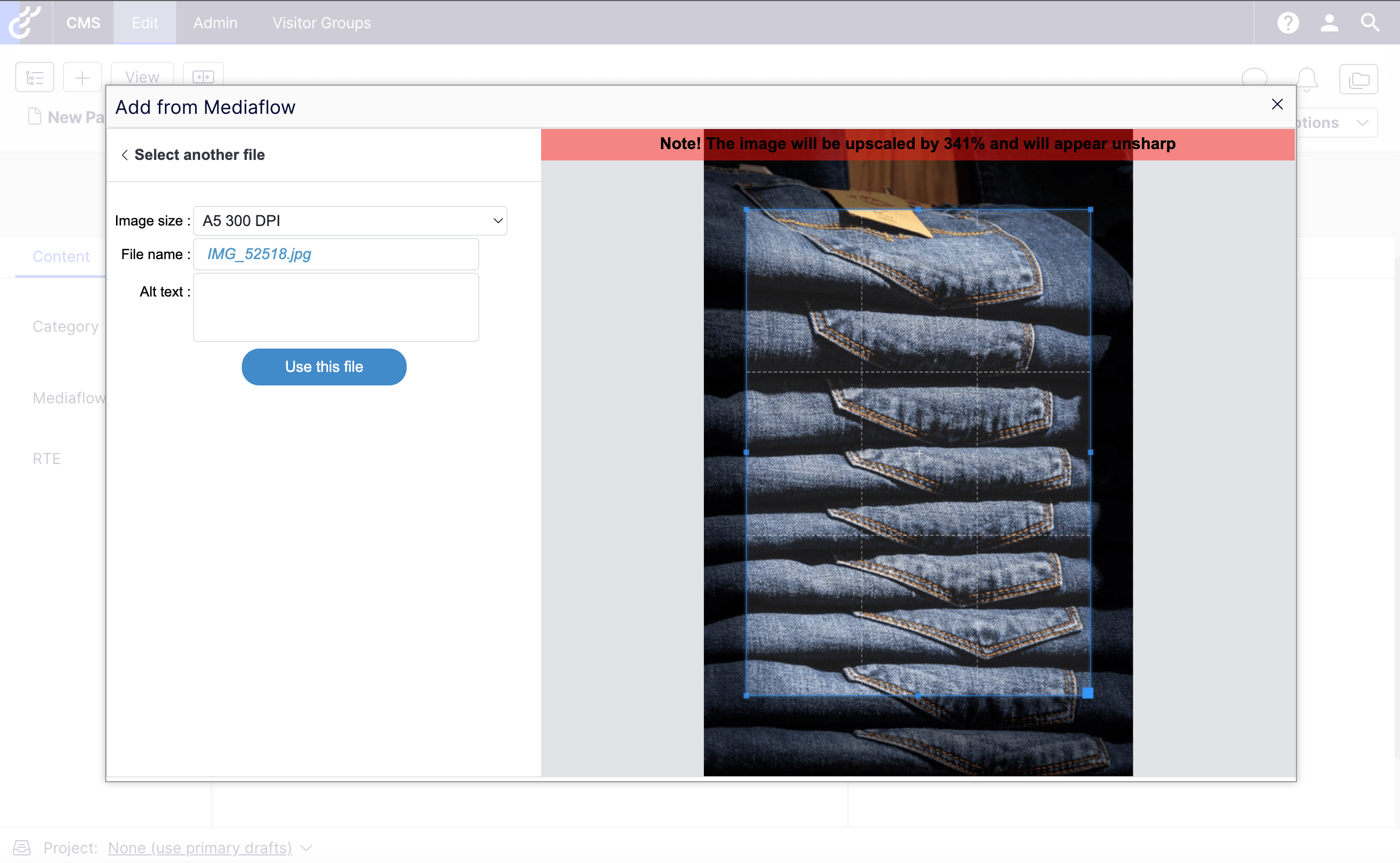This screenshot has width=1400, height=863.
Task: Switch to the Content tab
Action: pos(61,256)
